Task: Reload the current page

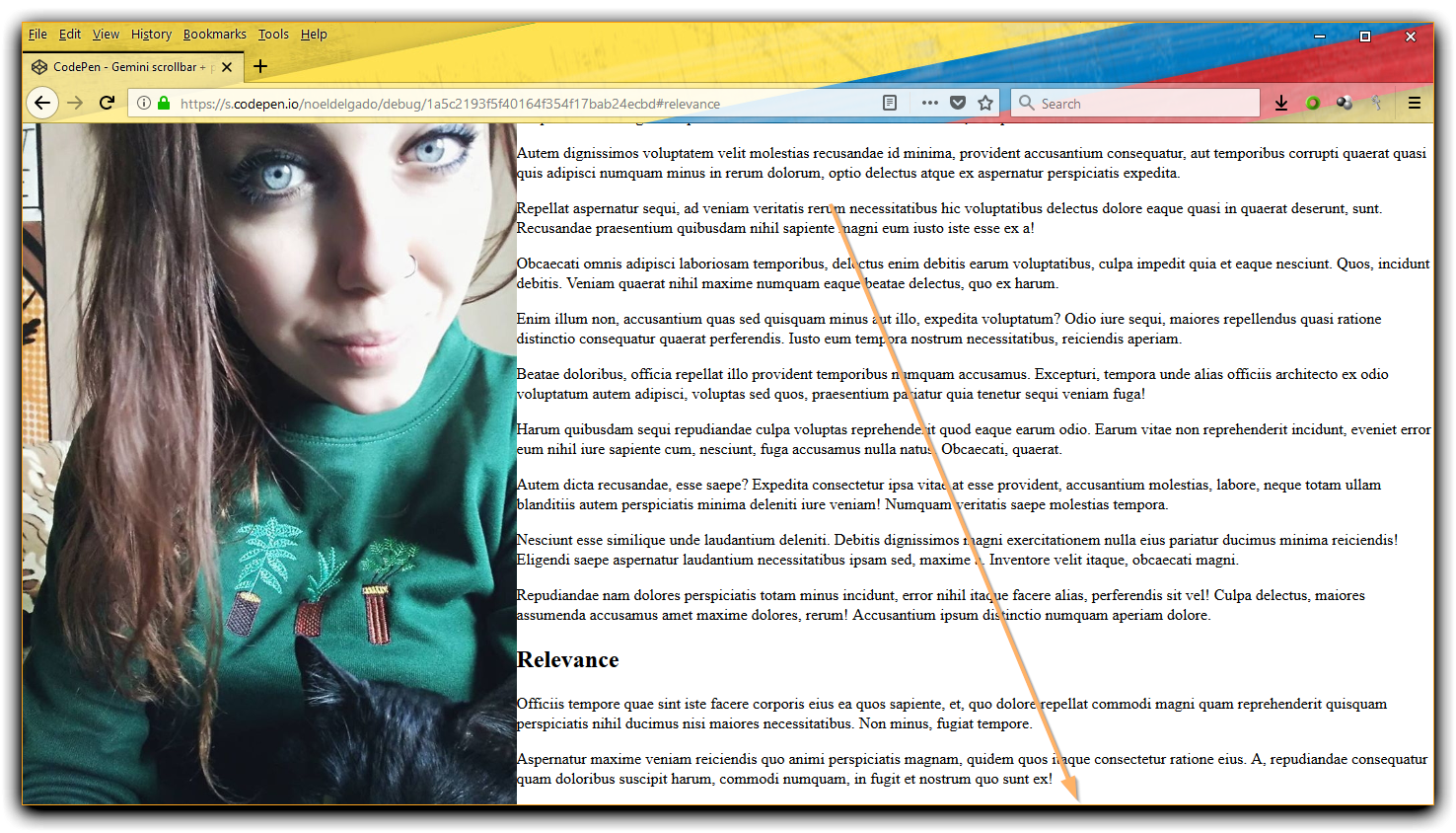Action: [x=108, y=103]
